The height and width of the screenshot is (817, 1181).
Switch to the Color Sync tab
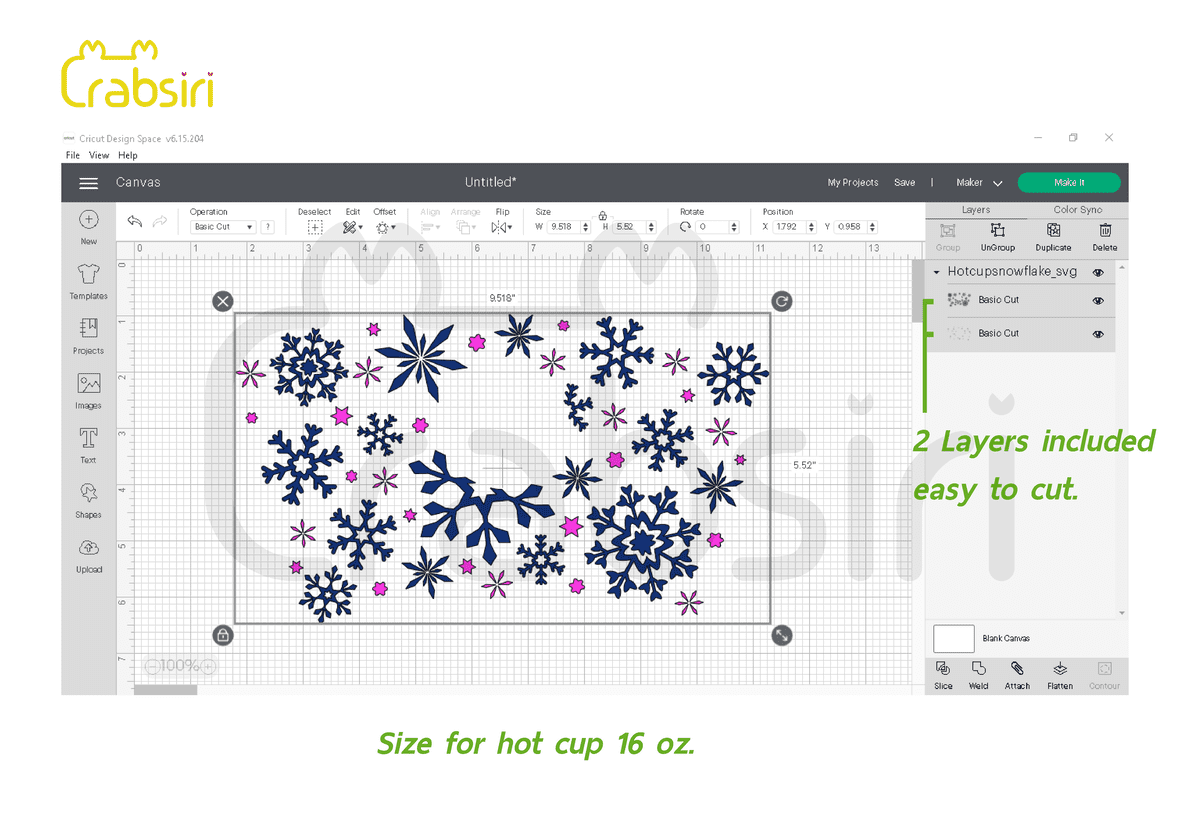(x=1077, y=210)
